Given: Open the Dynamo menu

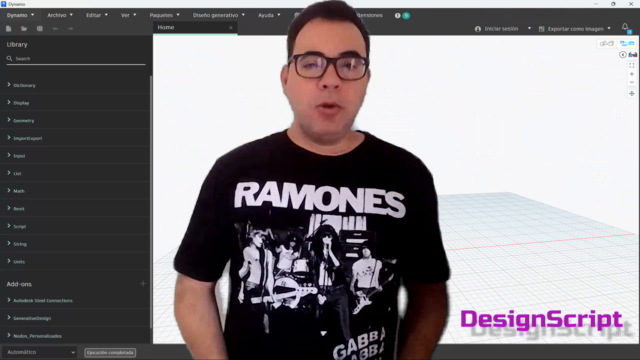Looking at the screenshot, I should (x=20, y=15).
